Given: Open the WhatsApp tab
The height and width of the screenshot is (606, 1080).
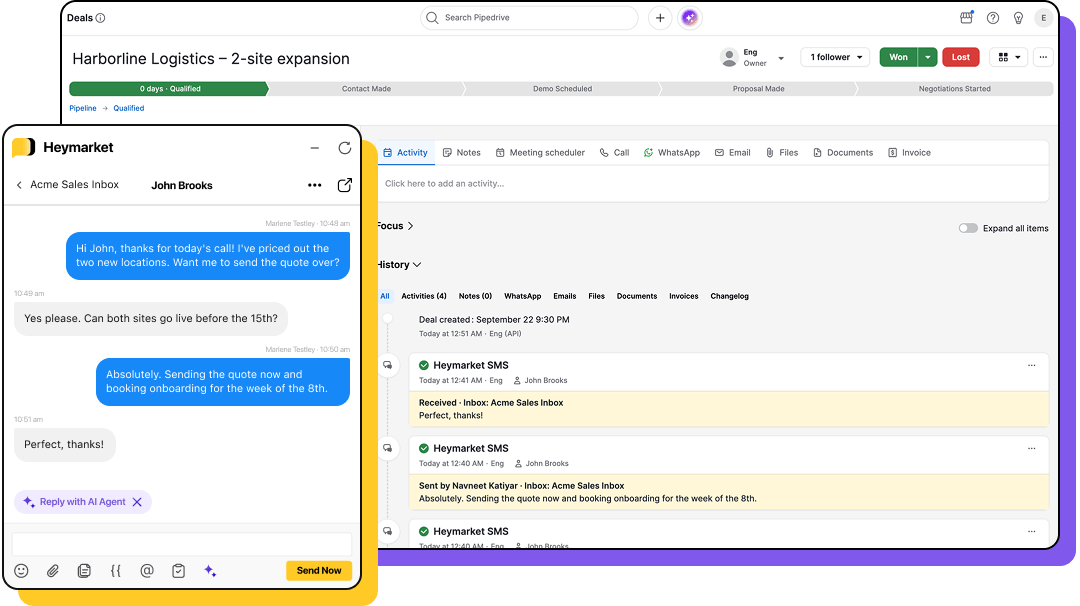Looking at the screenshot, I should [672, 153].
